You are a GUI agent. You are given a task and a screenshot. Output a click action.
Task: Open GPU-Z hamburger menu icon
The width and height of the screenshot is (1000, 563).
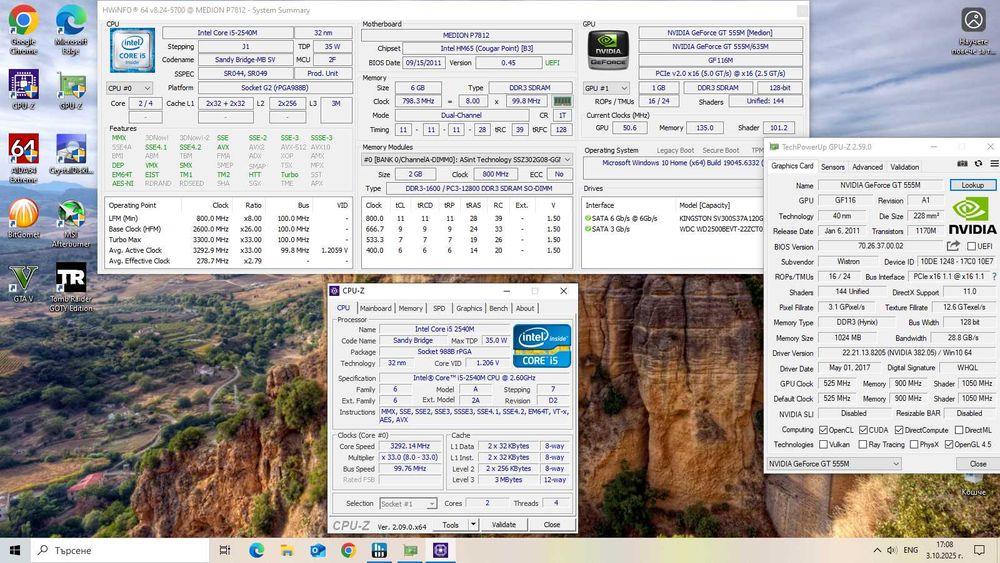994,164
